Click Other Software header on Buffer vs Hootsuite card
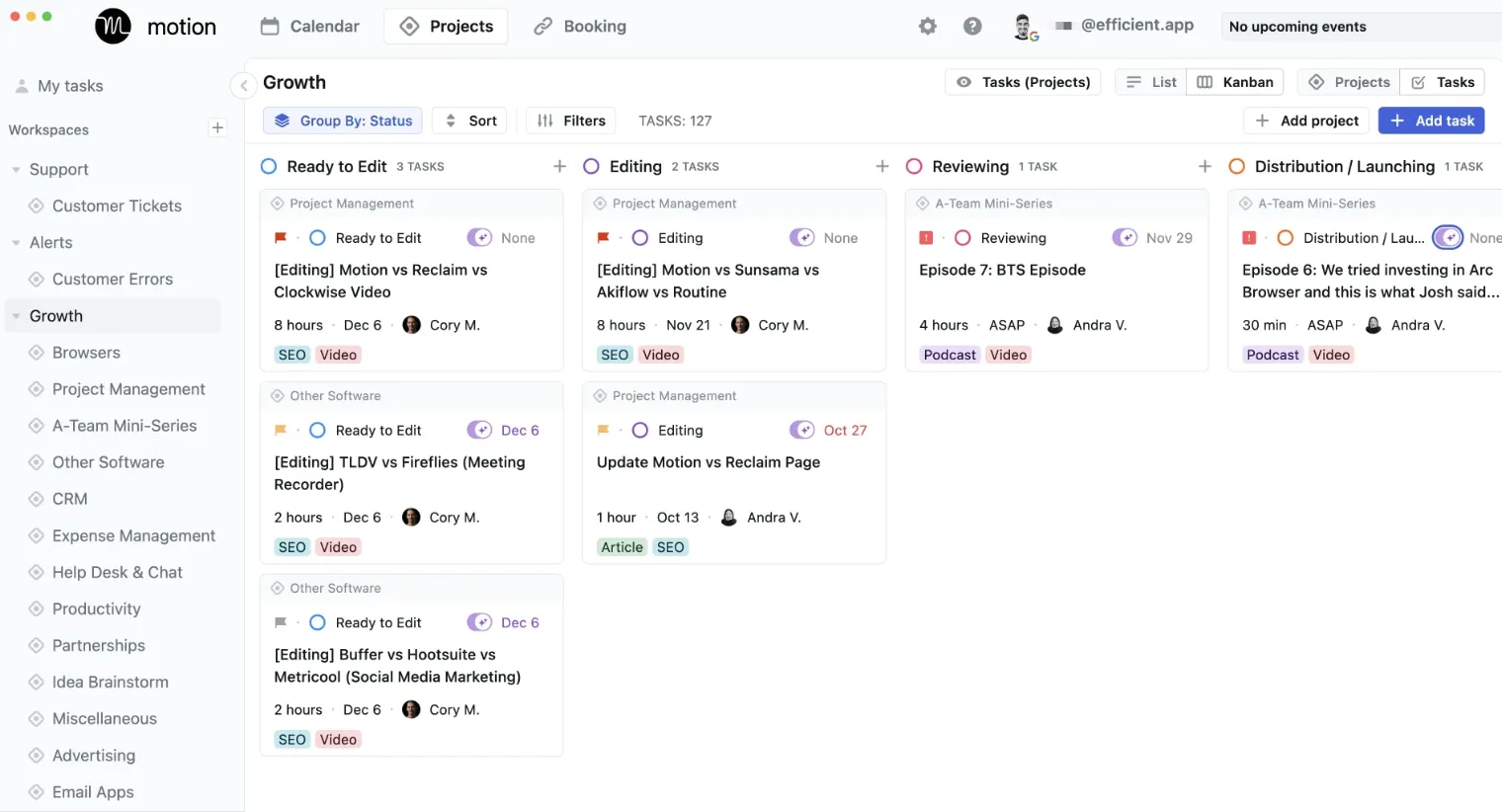Image resolution: width=1502 pixels, height=812 pixels. [335, 589]
